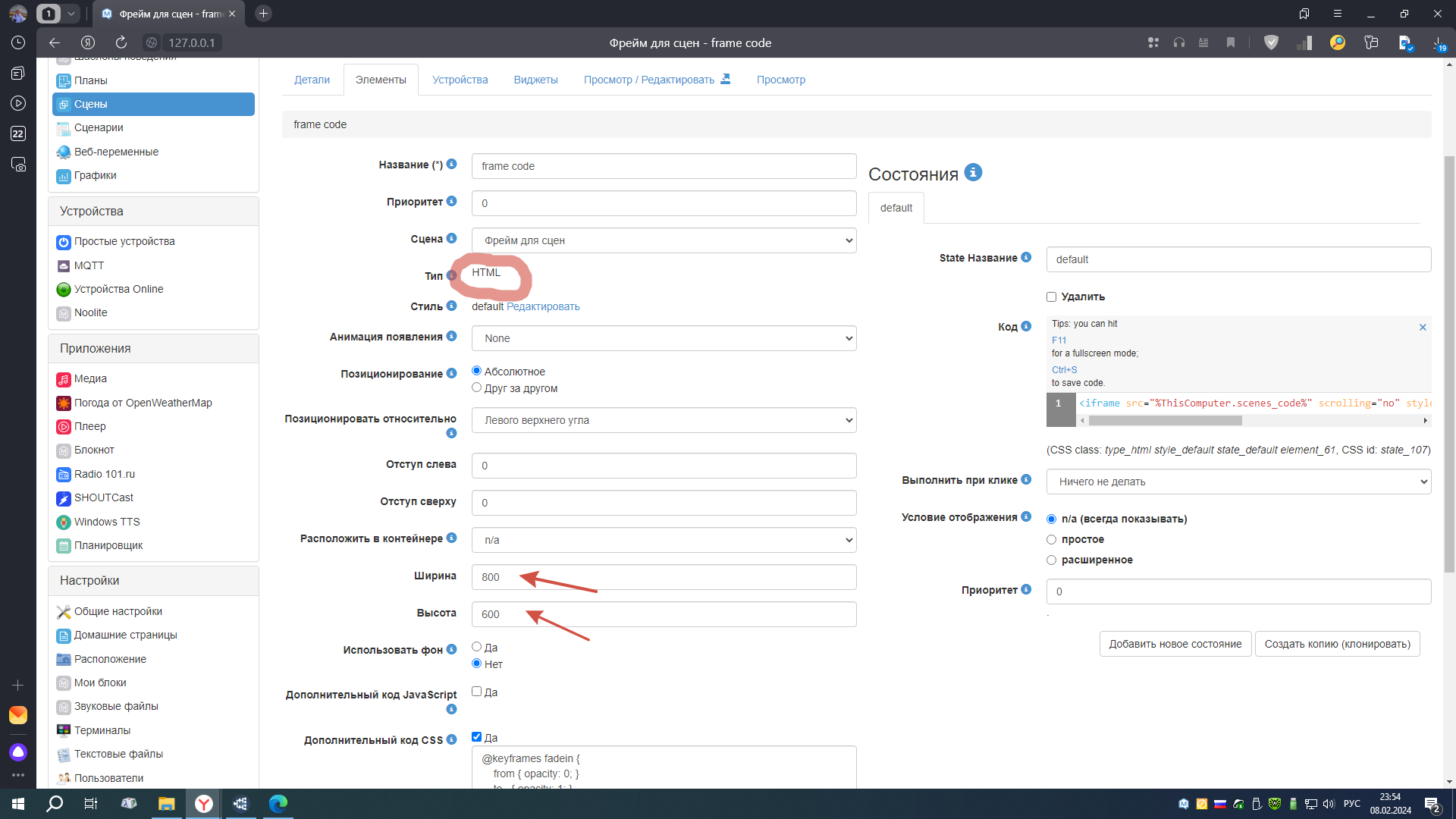Select простое display condition
The width and height of the screenshot is (1456, 819).
click(1051, 539)
